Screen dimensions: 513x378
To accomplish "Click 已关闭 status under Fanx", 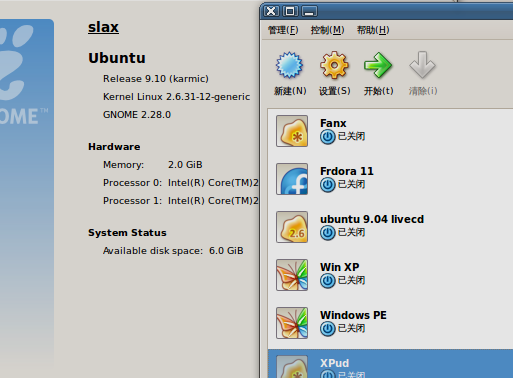I will [351, 136].
